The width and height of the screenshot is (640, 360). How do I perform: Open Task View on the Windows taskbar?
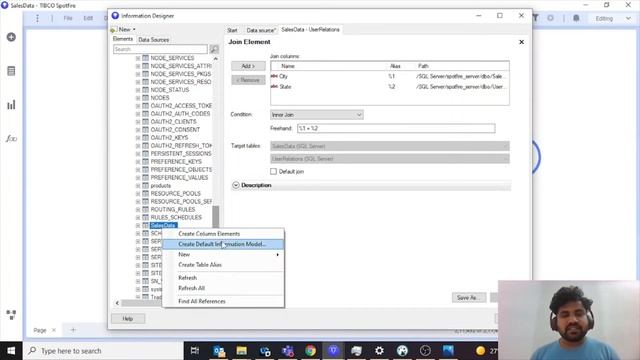195,351
